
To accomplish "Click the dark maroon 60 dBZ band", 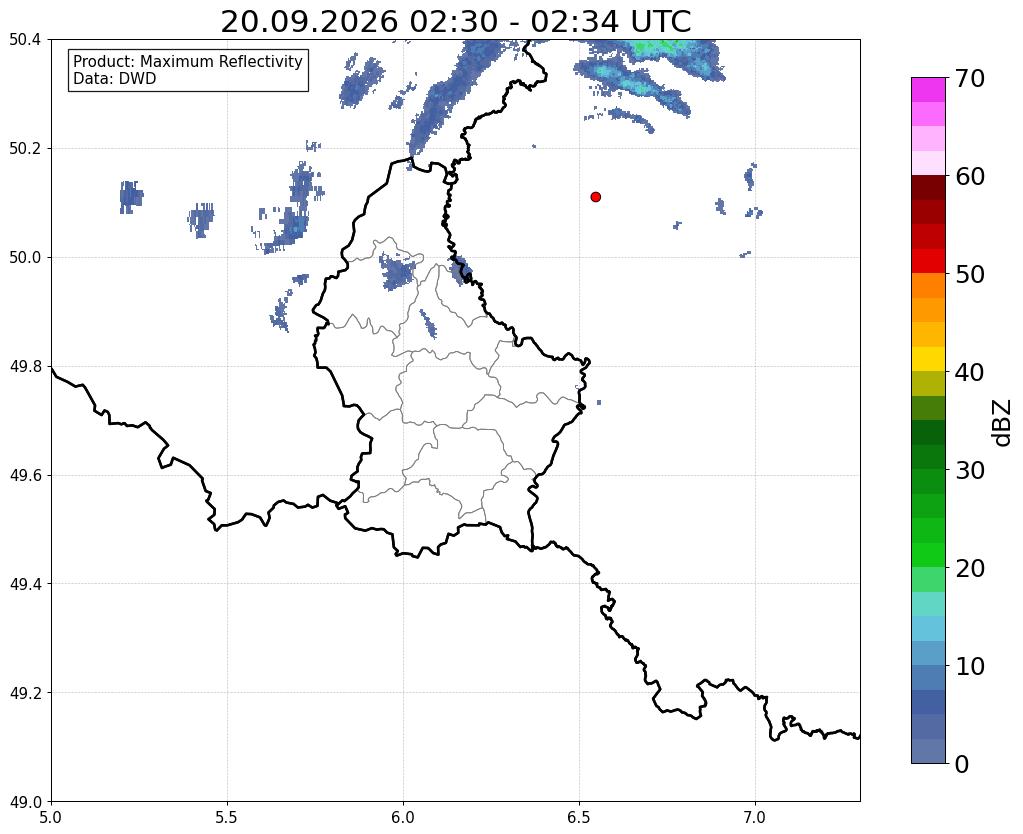I will coord(928,187).
